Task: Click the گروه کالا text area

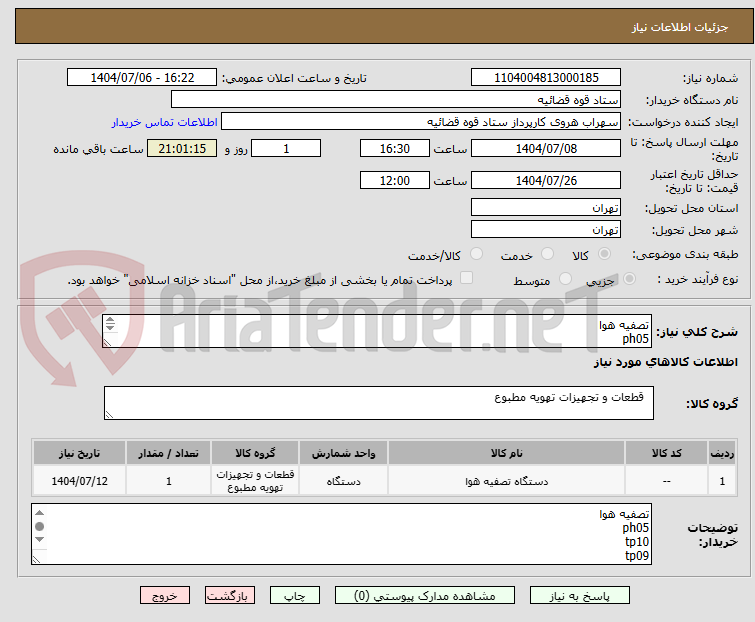Action: pos(379,403)
